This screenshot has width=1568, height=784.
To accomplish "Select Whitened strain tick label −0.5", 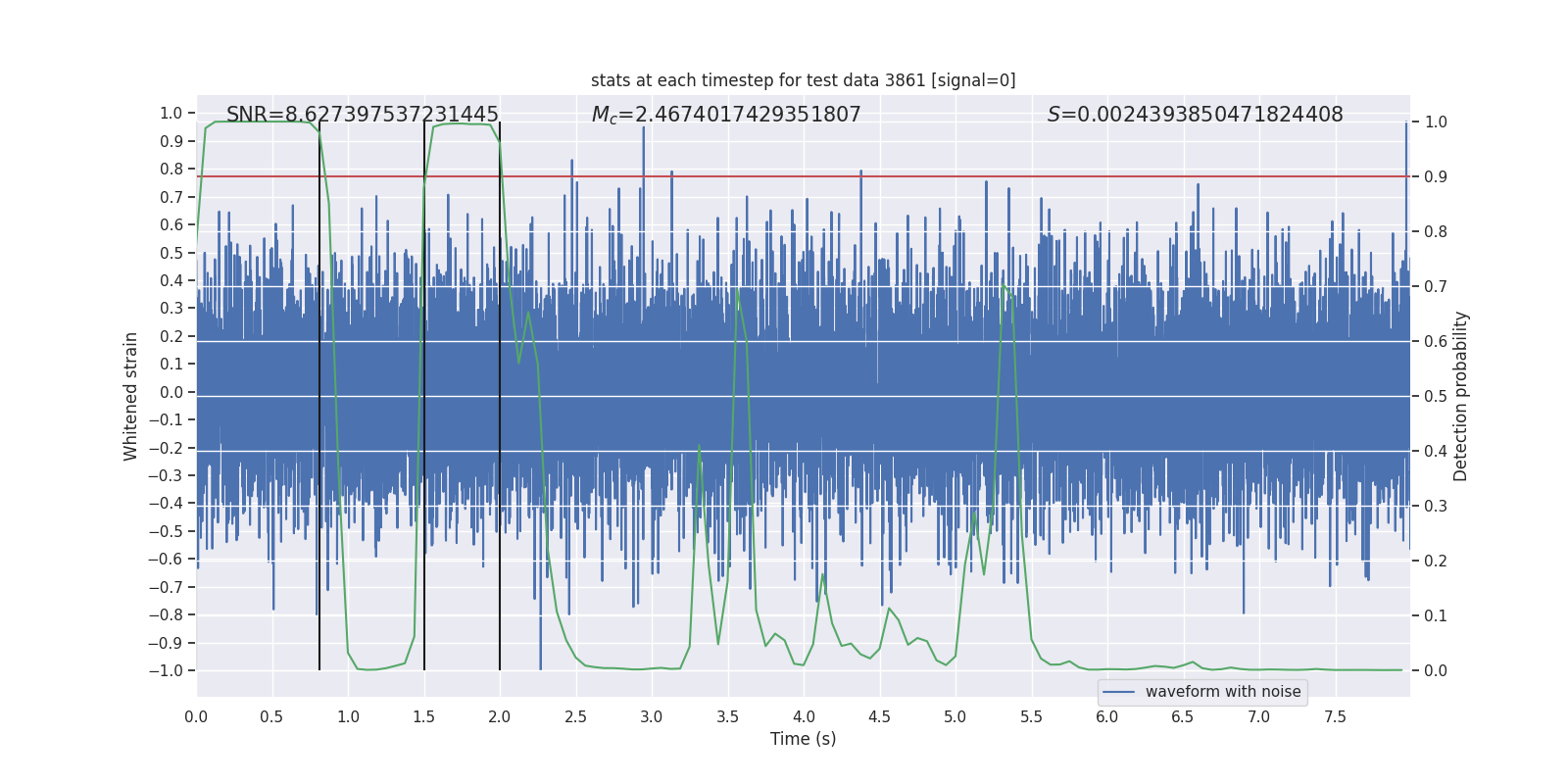I will [x=166, y=531].
